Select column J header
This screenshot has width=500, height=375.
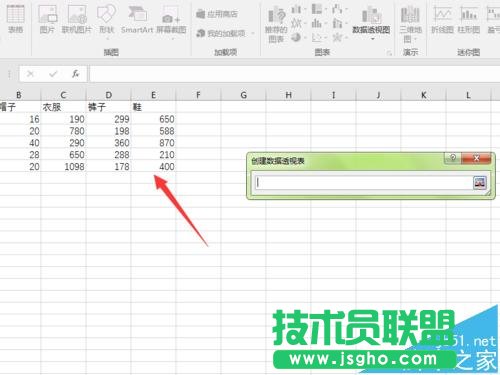click(x=378, y=95)
